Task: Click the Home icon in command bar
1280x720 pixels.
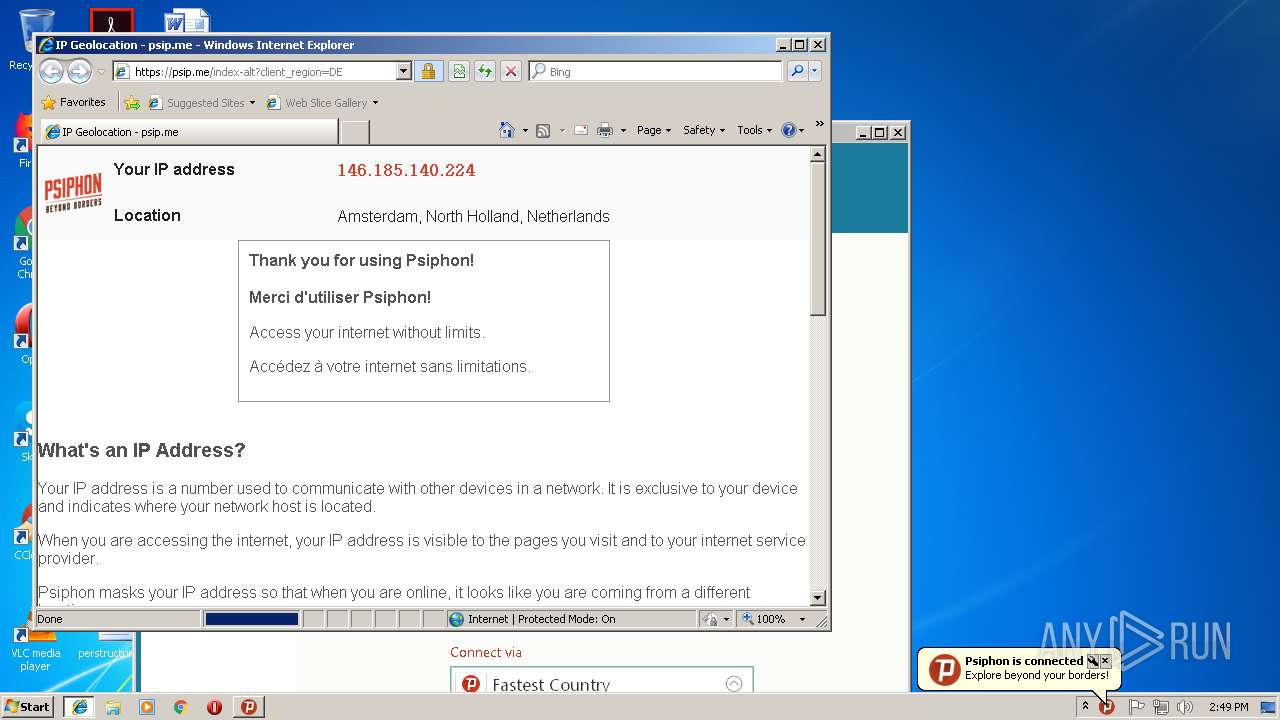Action: [507, 130]
